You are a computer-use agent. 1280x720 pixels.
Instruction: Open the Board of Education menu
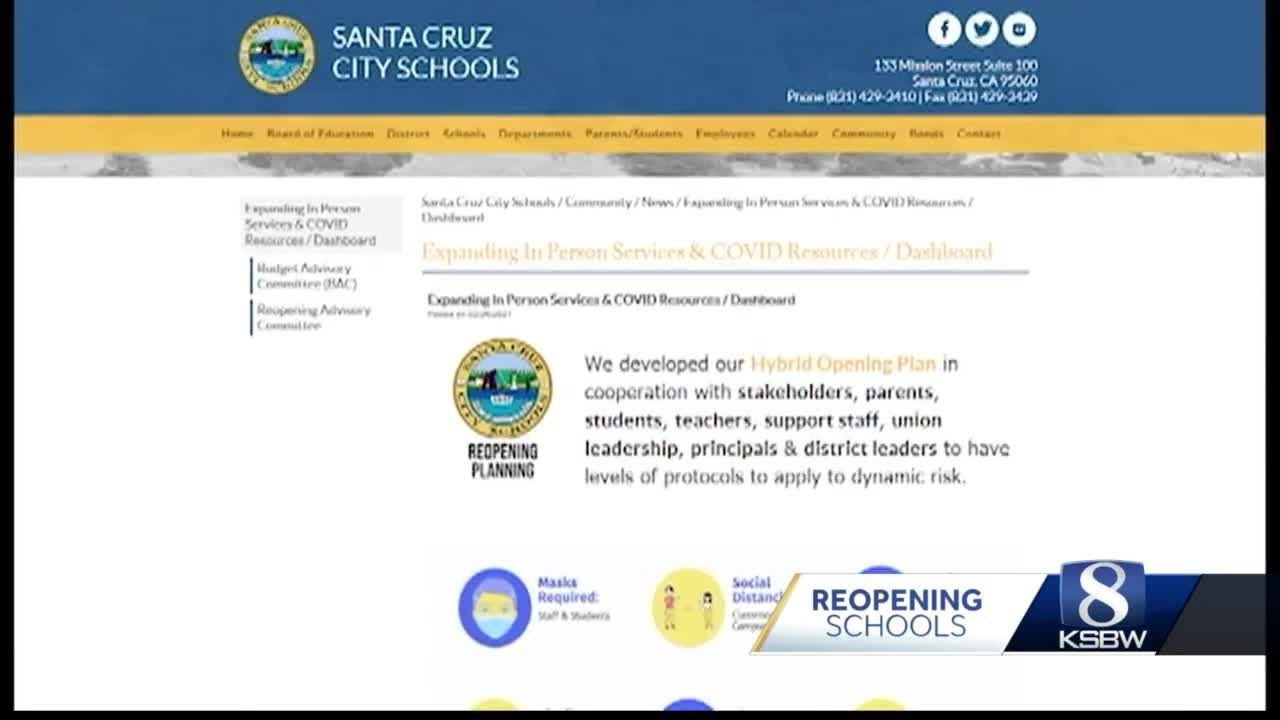pos(320,133)
